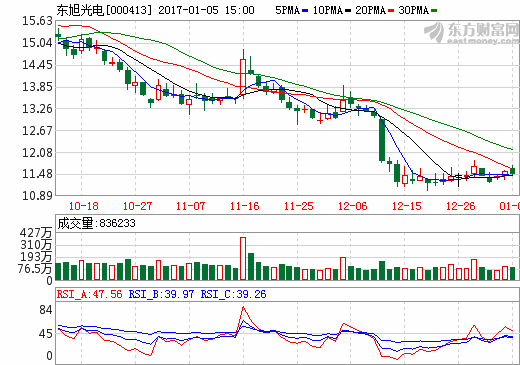
Task: Click the 10.89 price axis label
Action: click(x=37, y=195)
